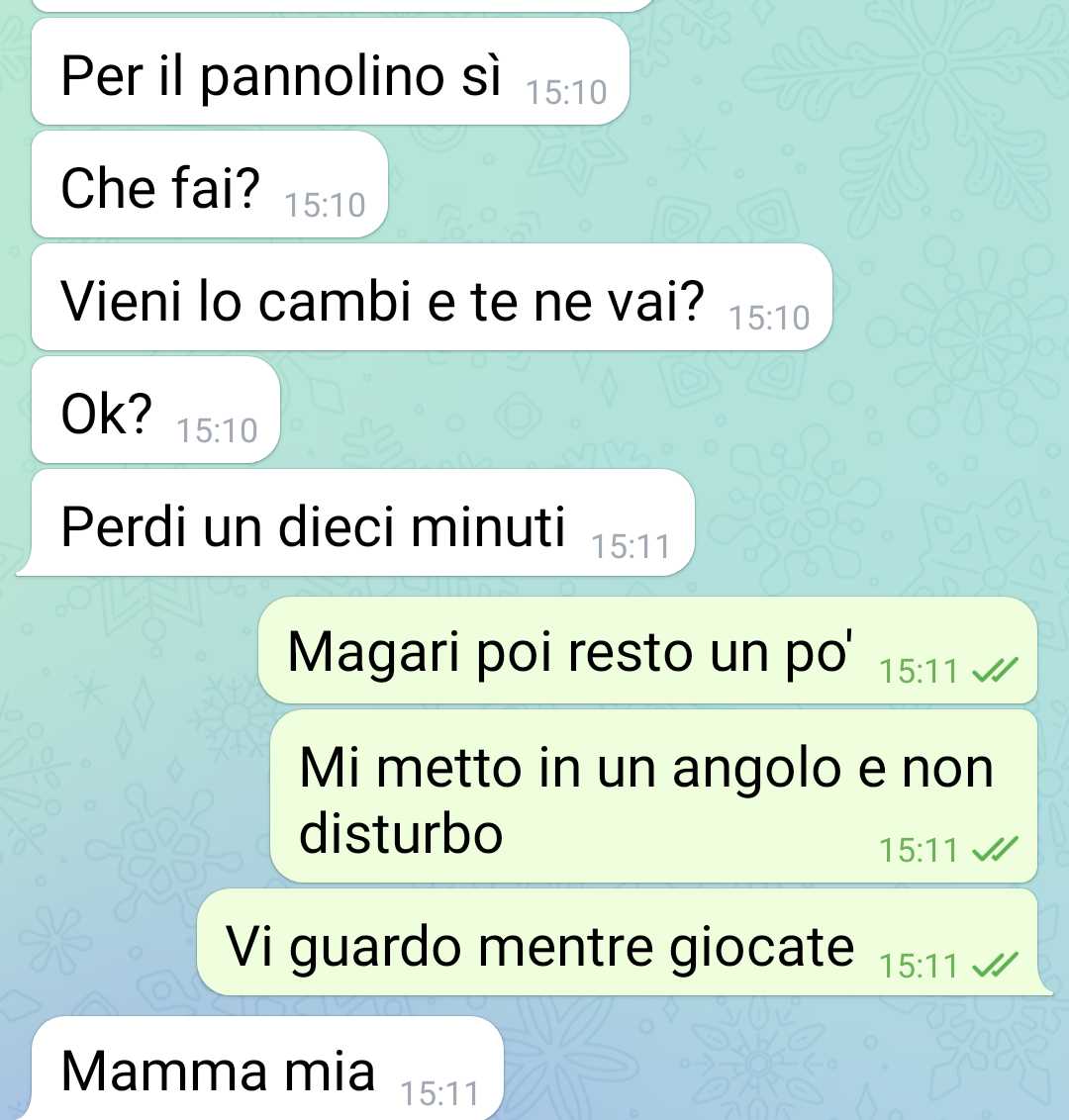Select the 'Che fai?' message bubble
1069x1120 pixels.
pos(210,184)
